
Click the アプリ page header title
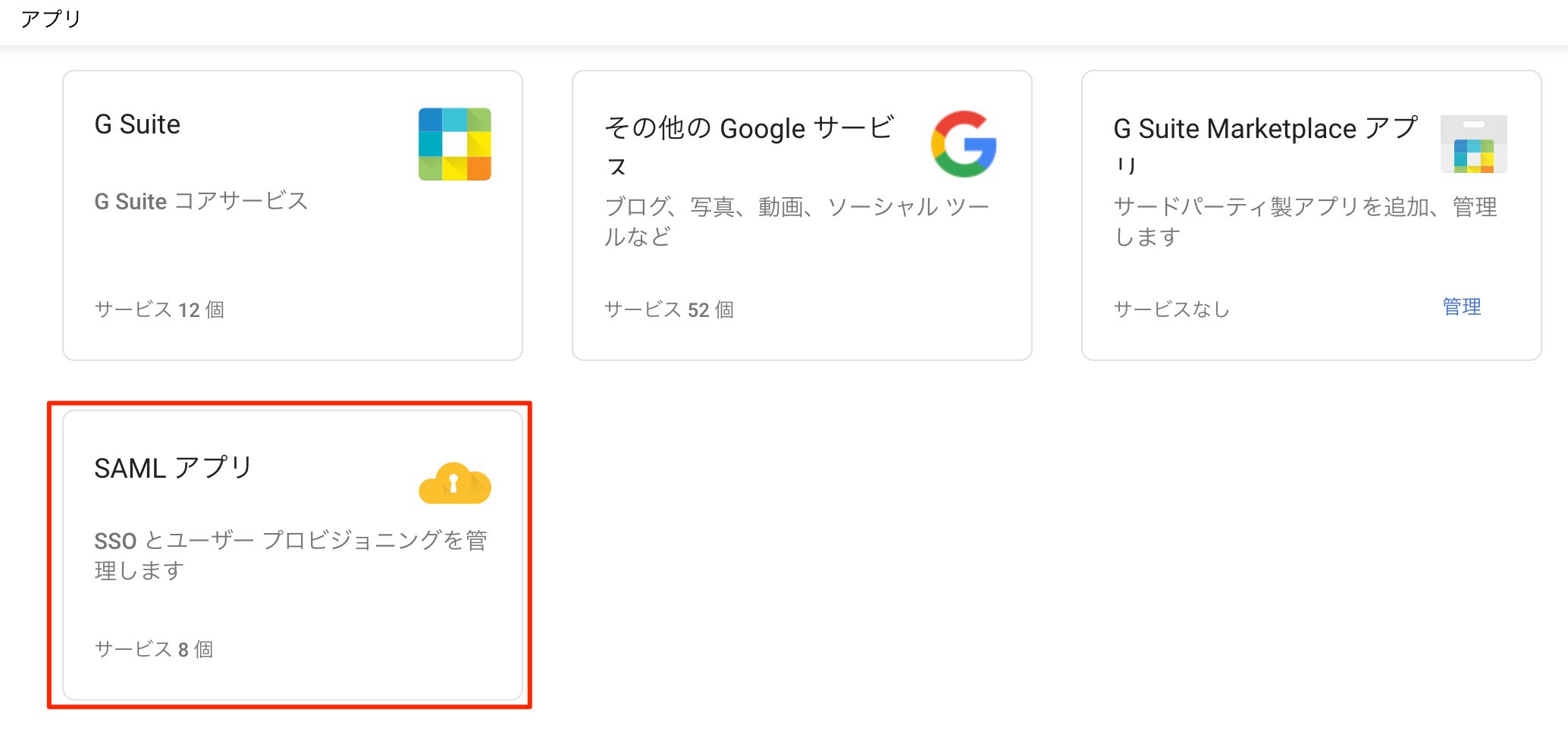pos(51,18)
